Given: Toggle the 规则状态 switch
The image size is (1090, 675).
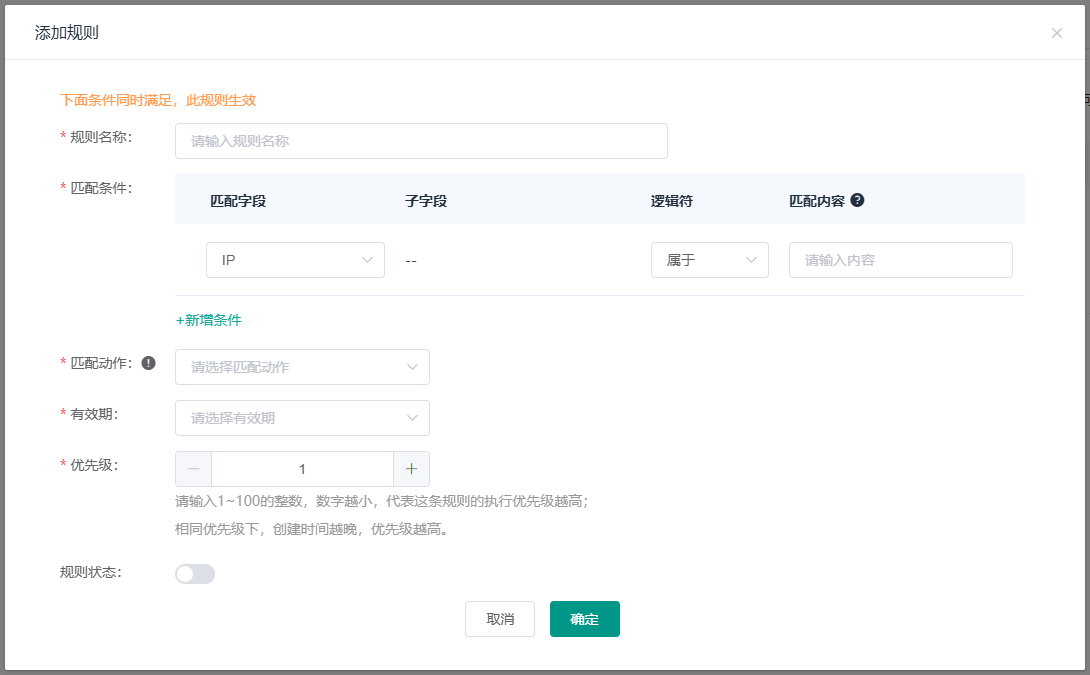Looking at the screenshot, I should pyautogui.click(x=194, y=574).
